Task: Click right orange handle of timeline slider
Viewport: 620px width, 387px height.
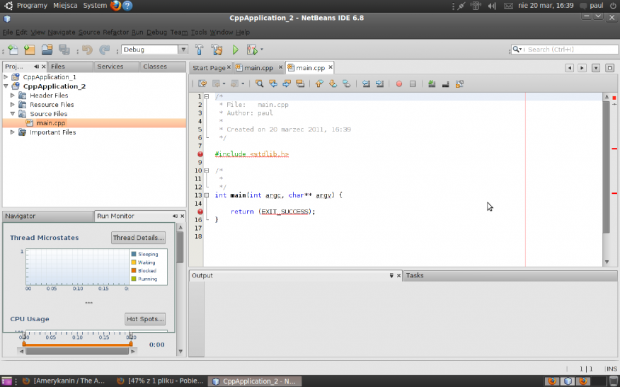Action: click(x=131, y=343)
